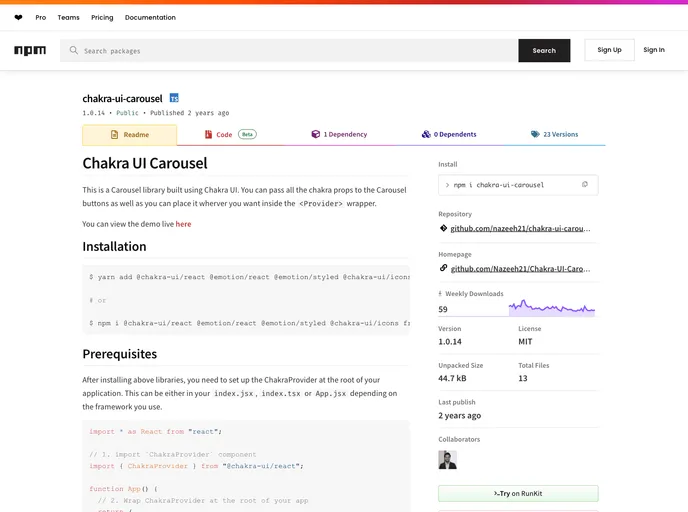The height and width of the screenshot is (512, 688).
Task: Click the homepage link chain icon
Action: tap(443, 268)
